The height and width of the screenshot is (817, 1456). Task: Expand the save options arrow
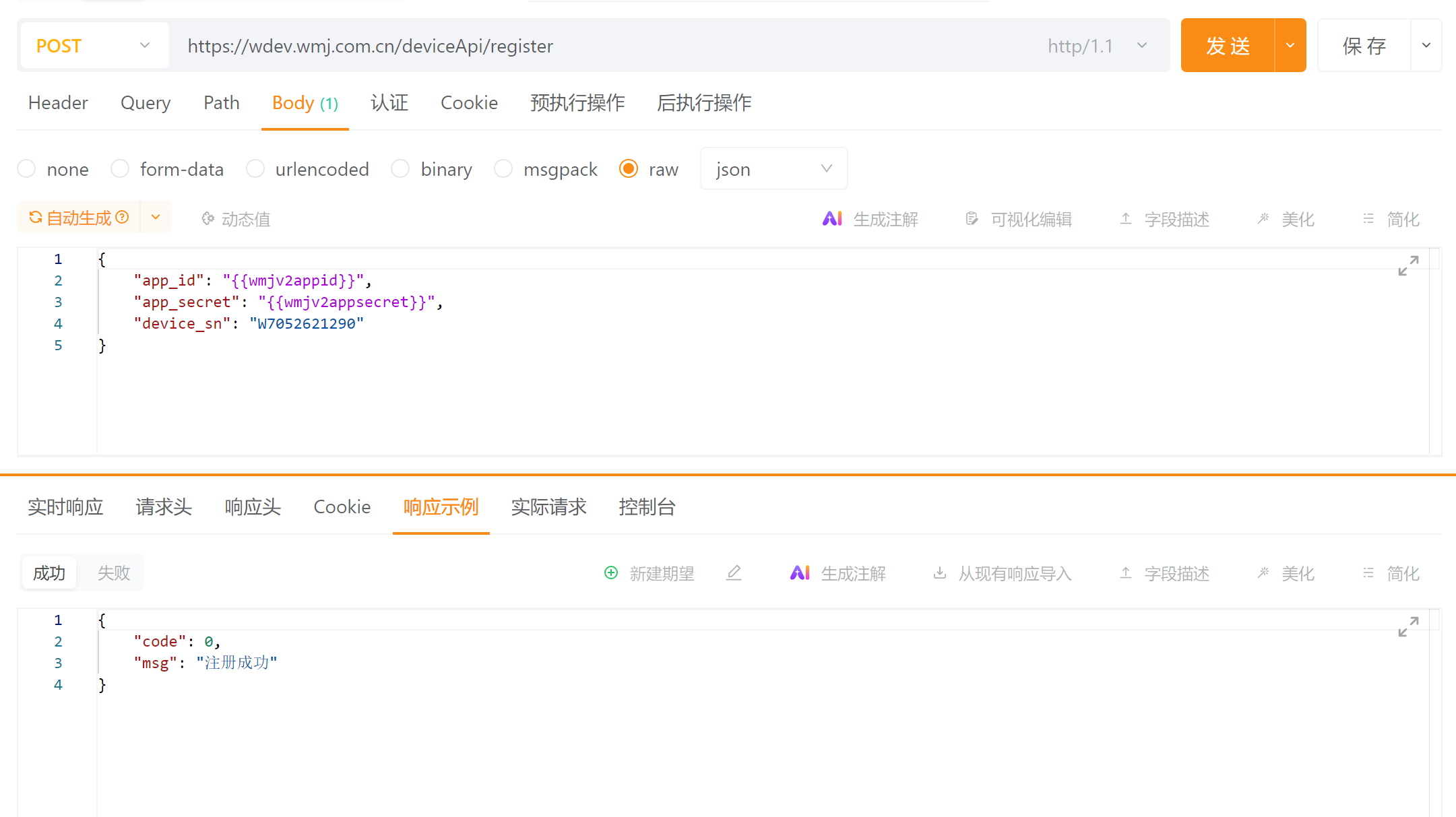[1426, 45]
